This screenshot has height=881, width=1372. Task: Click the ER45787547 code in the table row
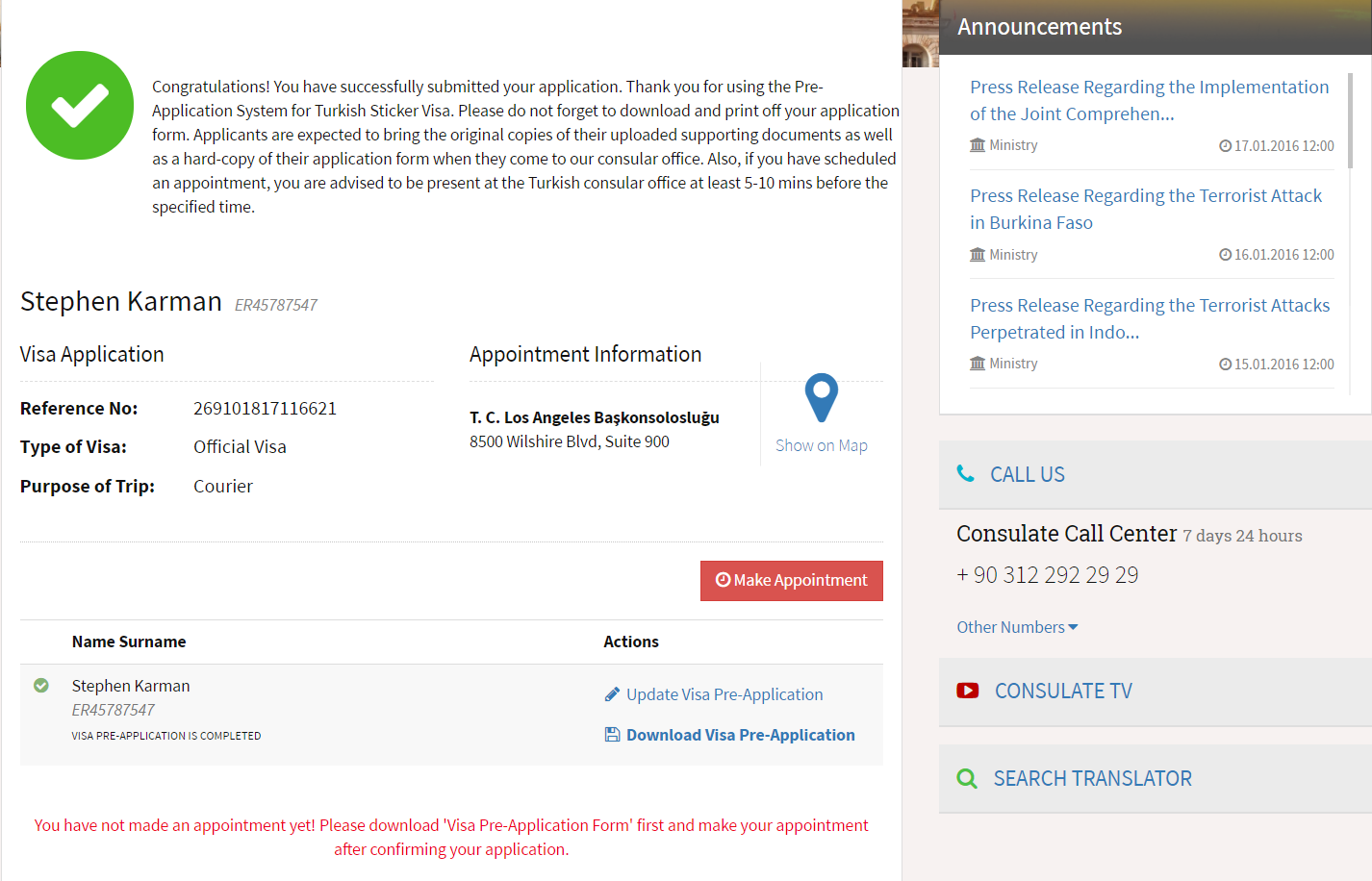tap(113, 710)
